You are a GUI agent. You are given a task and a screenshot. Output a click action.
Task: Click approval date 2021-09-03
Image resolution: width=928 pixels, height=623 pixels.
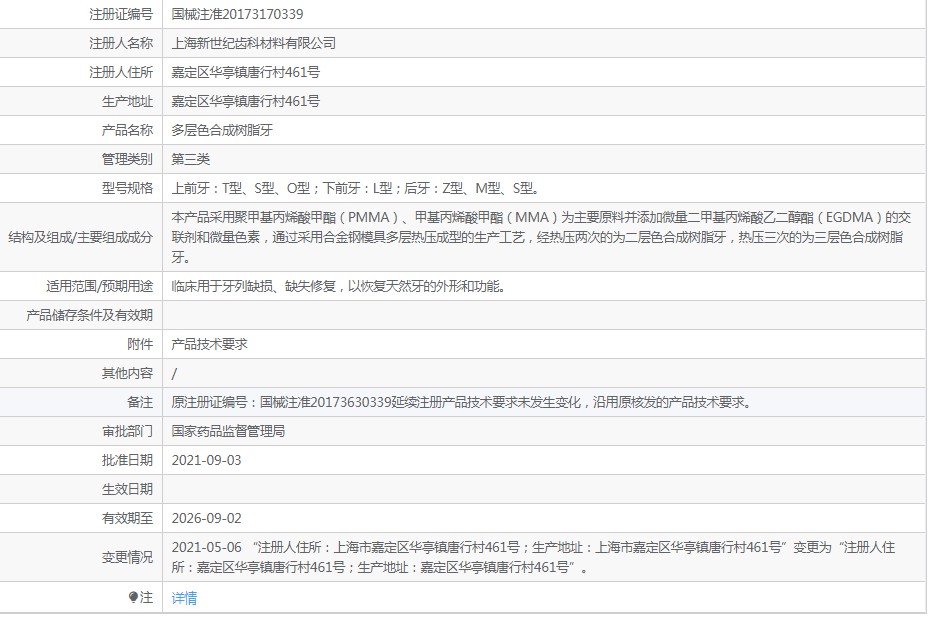point(207,460)
